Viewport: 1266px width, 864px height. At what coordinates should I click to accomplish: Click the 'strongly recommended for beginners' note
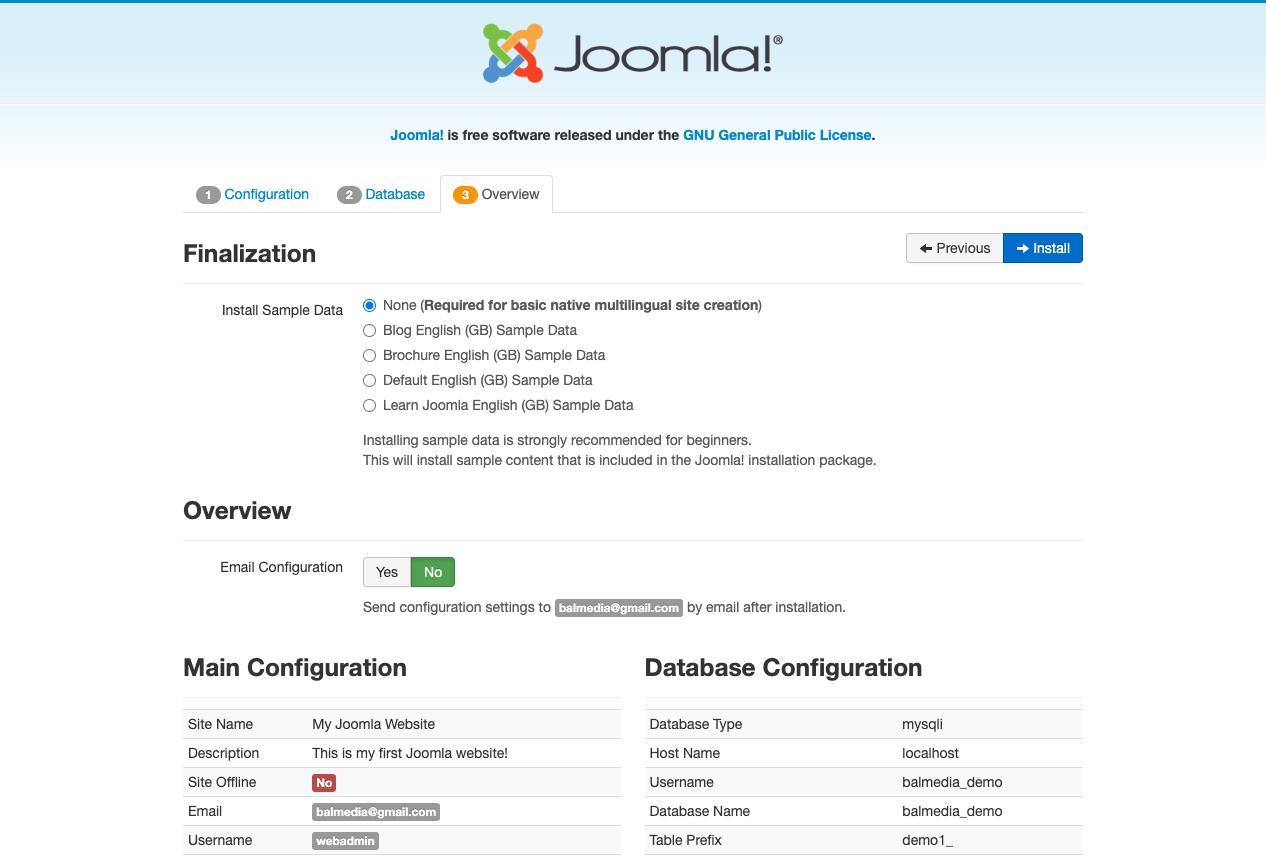(557, 440)
